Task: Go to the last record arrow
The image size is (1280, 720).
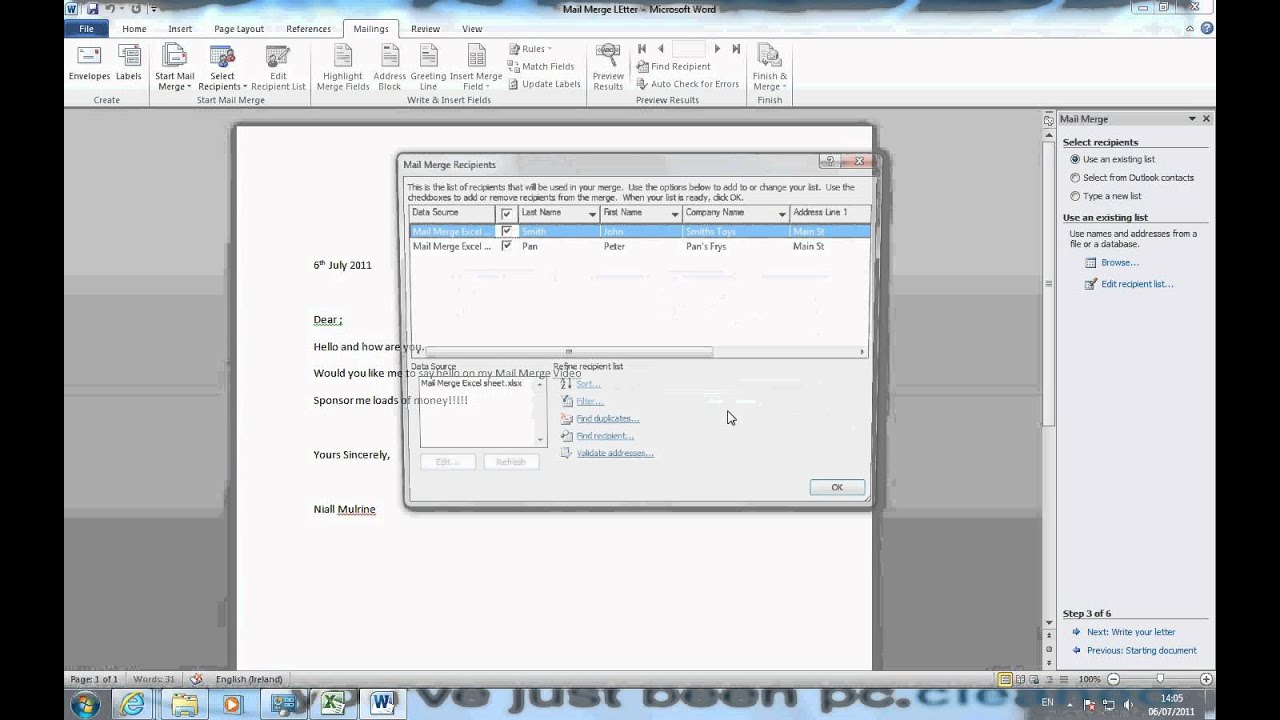Action: [x=736, y=48]
